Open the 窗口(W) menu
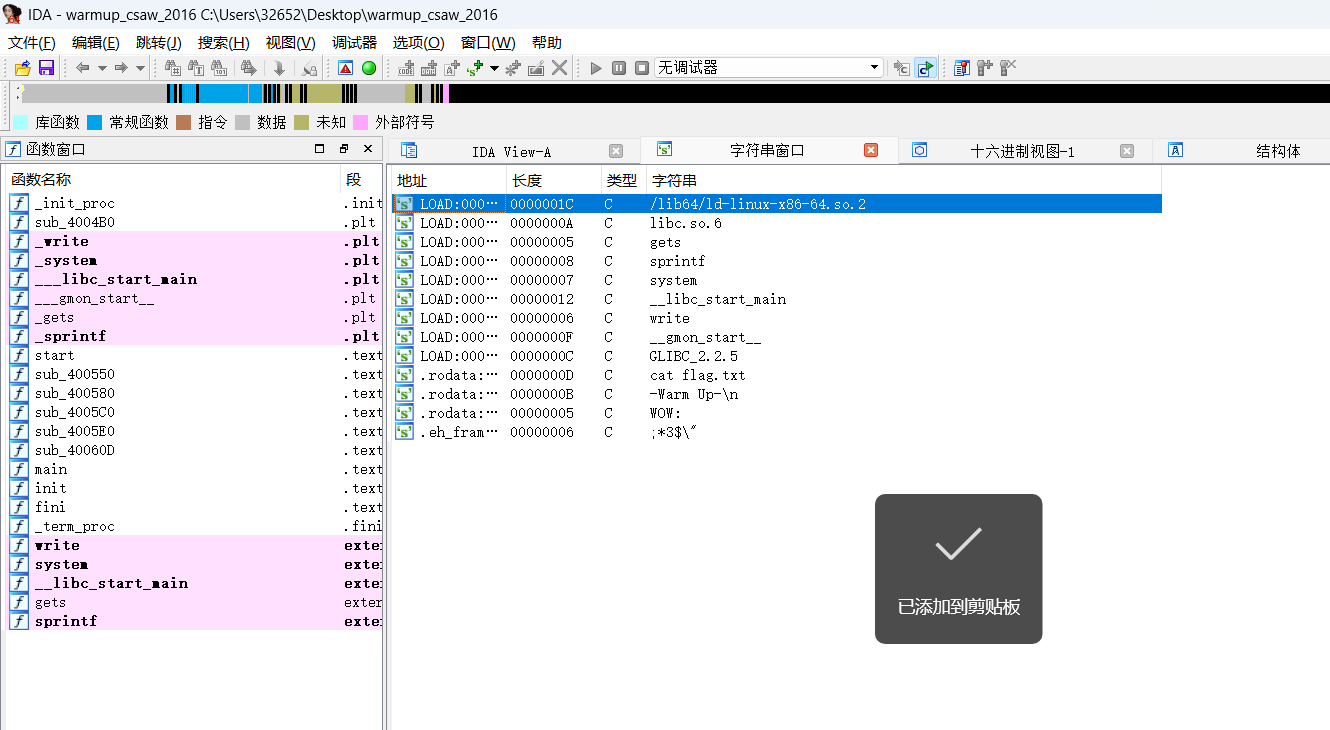Screen dimensions: 1330x730 tap(488, 42)
